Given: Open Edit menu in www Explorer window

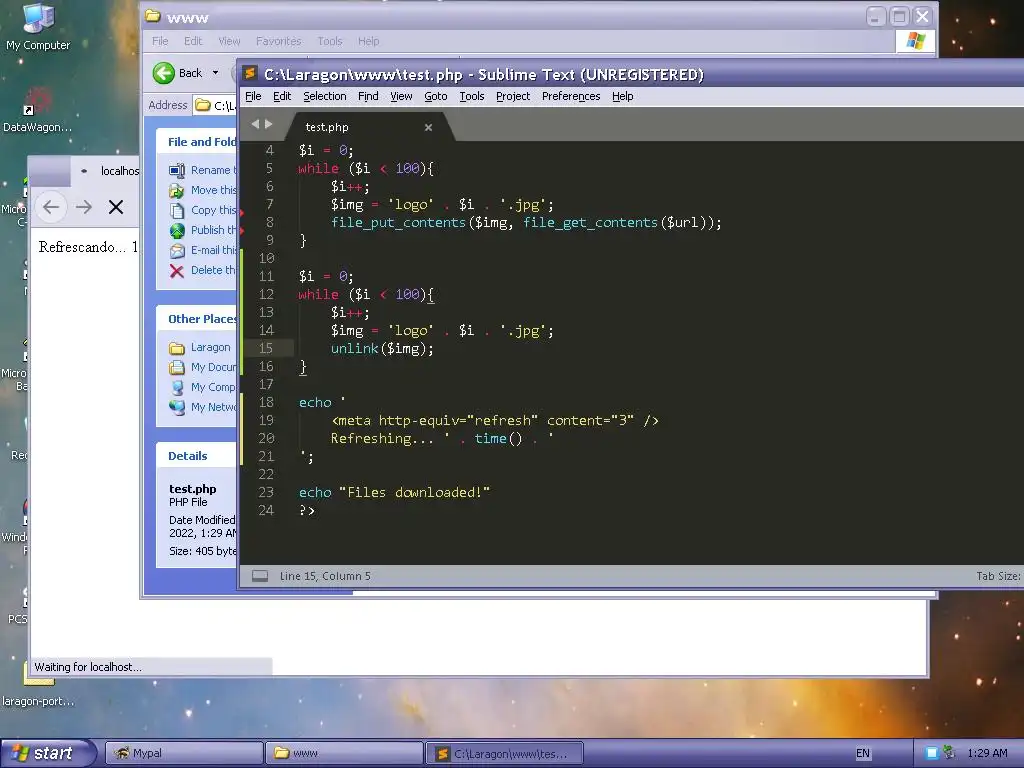Looking at the screenshot, I should coord(193,41).
